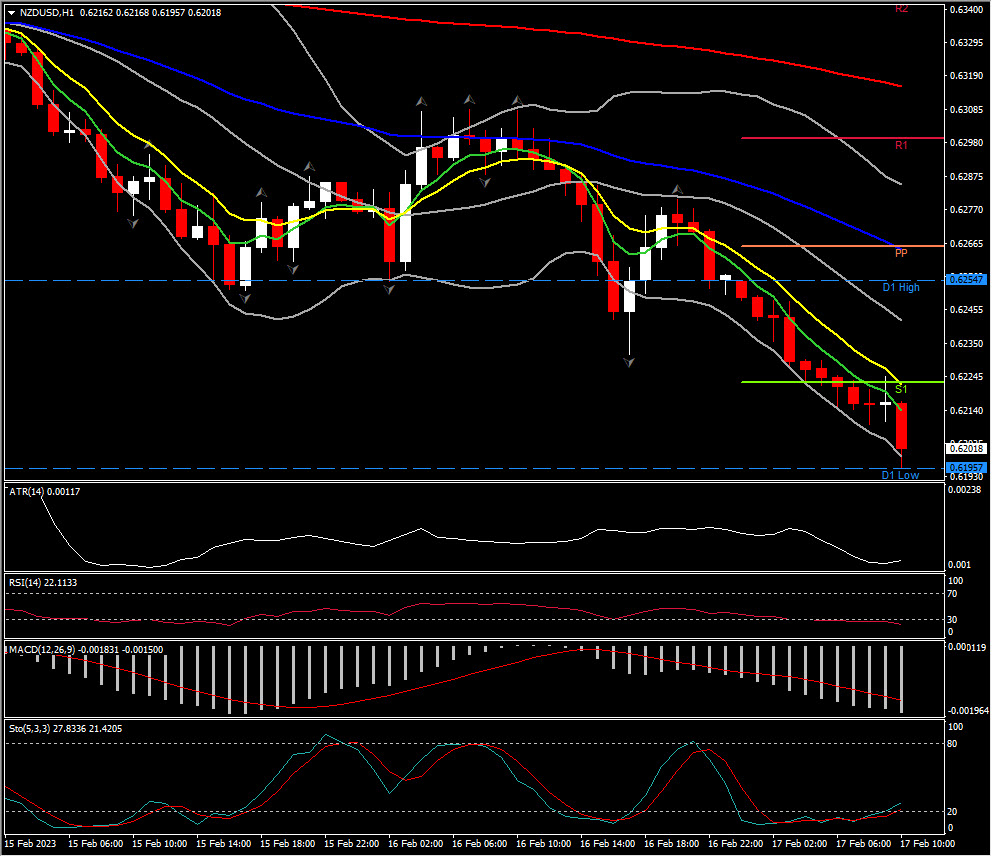This screenshot has height=857, width=992.
Task: Click the S1 support level label
Action: 900,389
